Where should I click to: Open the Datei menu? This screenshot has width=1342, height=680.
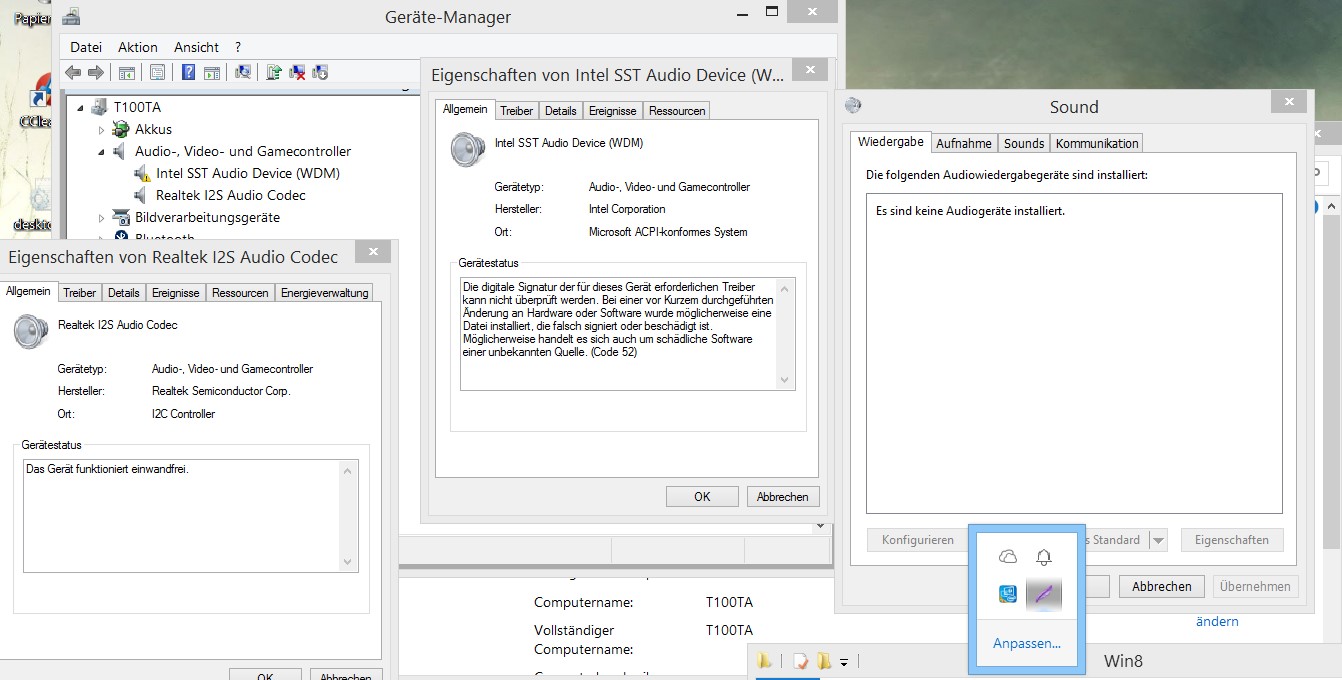86,47
